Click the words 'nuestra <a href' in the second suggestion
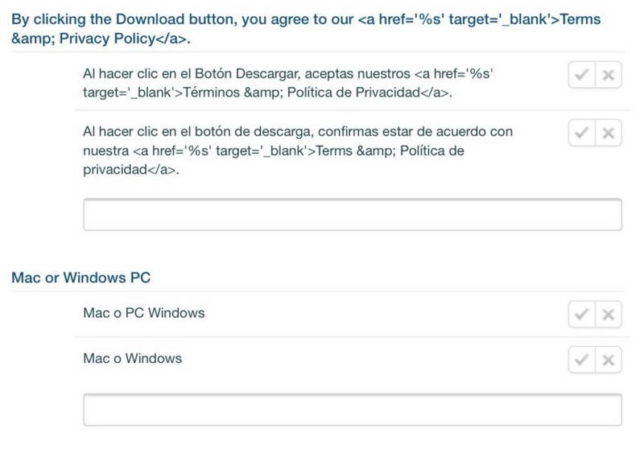This screenshot has height=449, width=640. (x=130, y=150)
